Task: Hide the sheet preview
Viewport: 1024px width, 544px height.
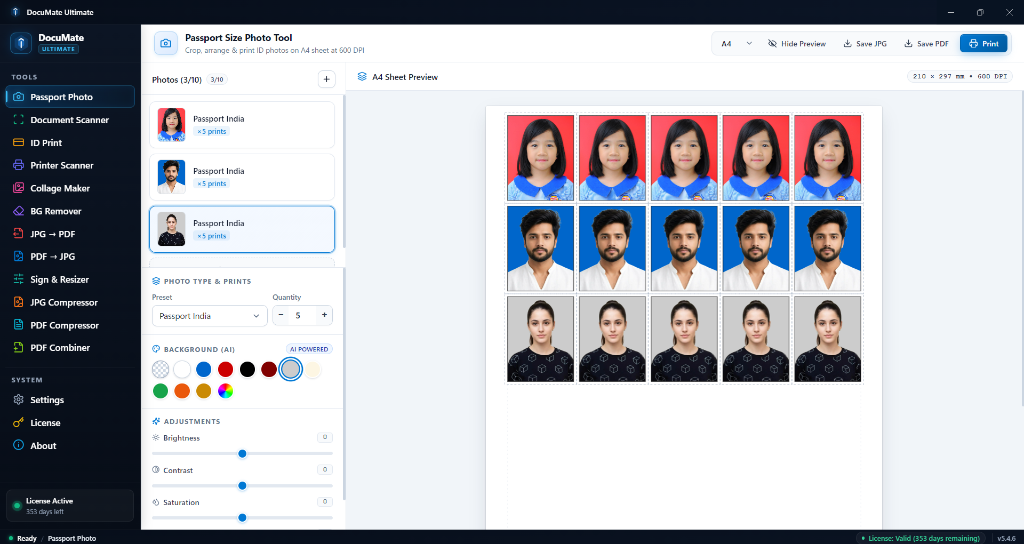Action: [797, 44]
